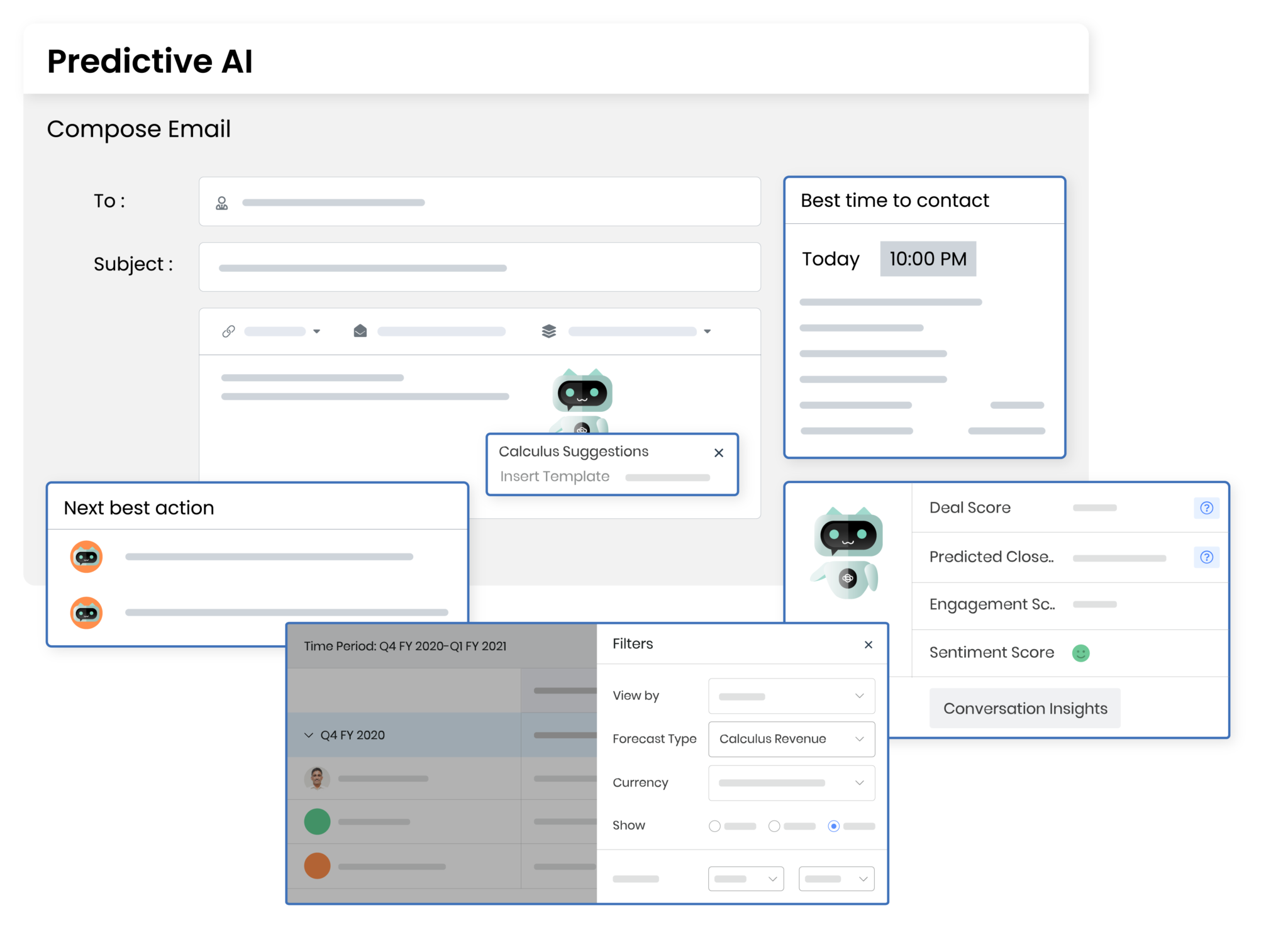The image size is (1288, 937).
Task: Open the Currency dropdown in Filters
Action: point(791,782)
